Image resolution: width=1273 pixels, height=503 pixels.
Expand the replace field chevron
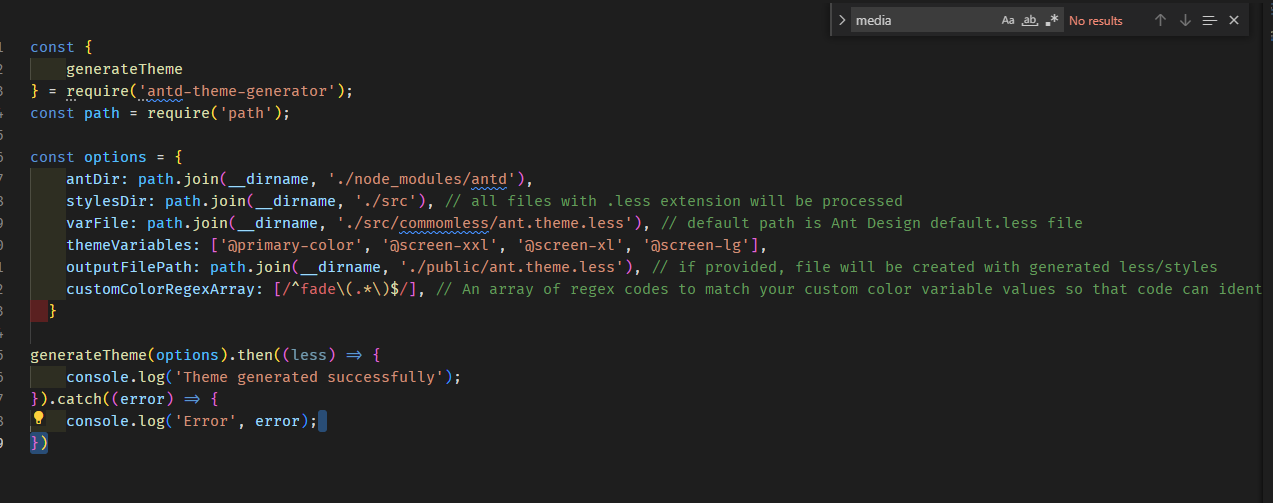841,20
